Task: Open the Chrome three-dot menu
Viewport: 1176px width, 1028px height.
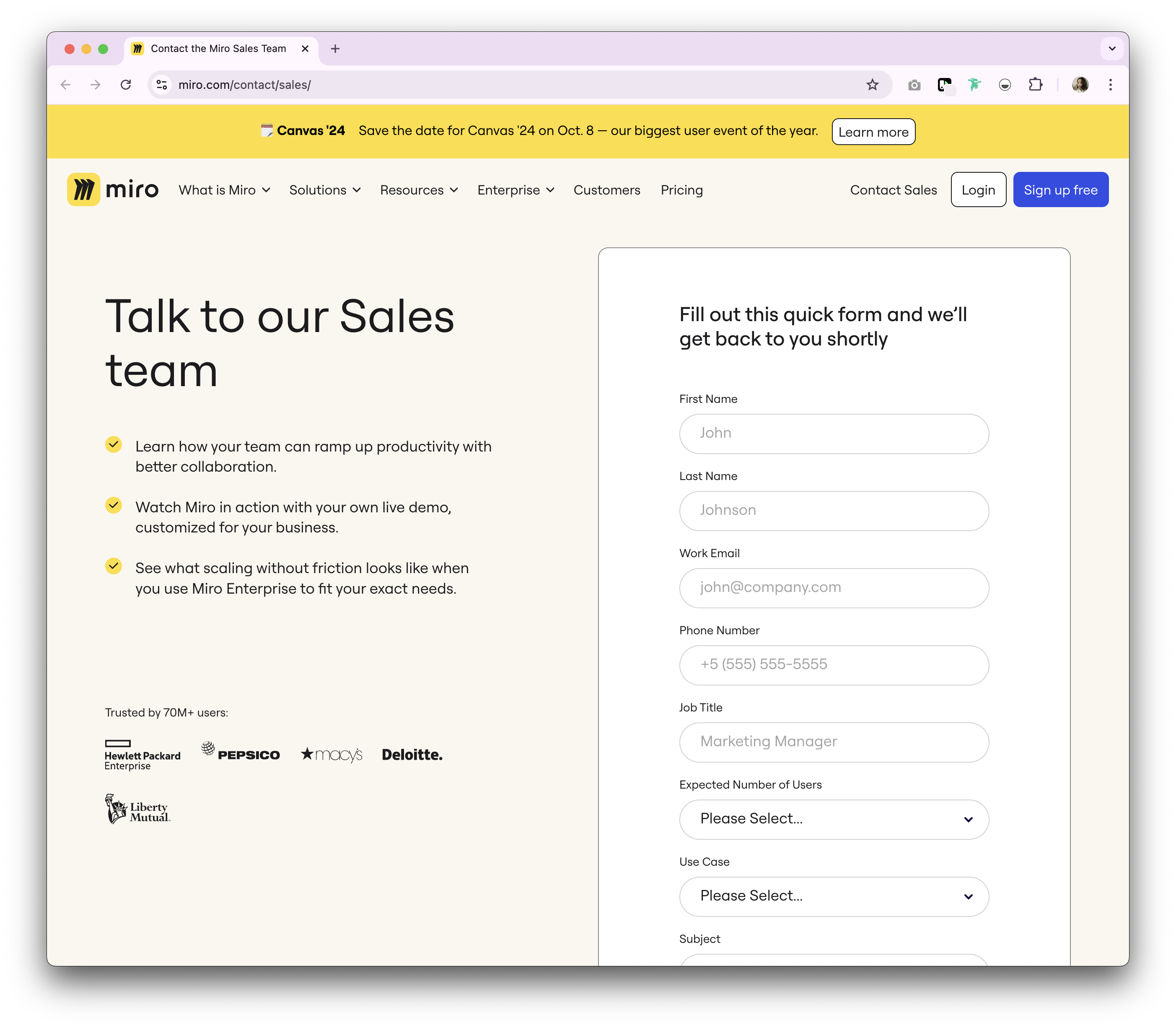Action: pos(1110,85)
